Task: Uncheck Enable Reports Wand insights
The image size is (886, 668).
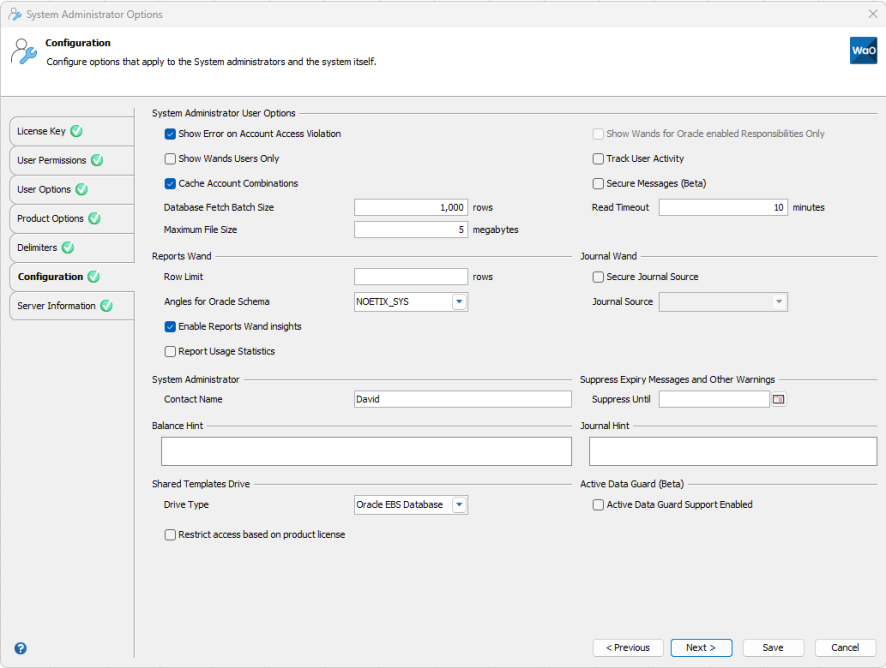Action: click(170, 326)
